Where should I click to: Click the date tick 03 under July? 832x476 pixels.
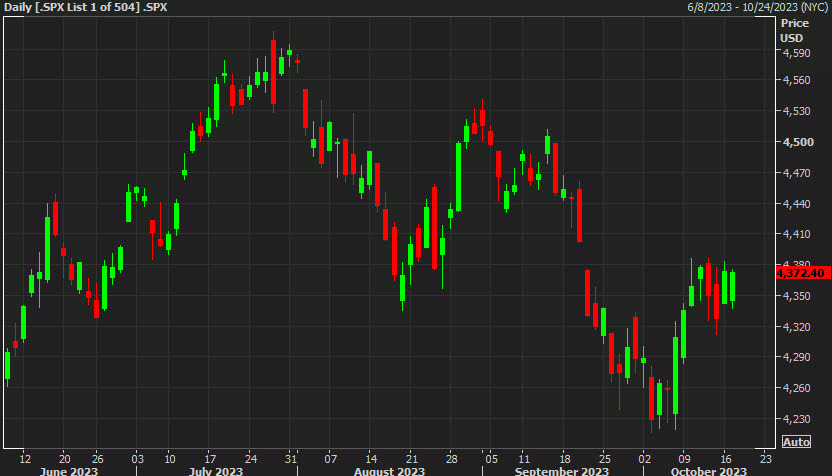(x=137, y=459)
